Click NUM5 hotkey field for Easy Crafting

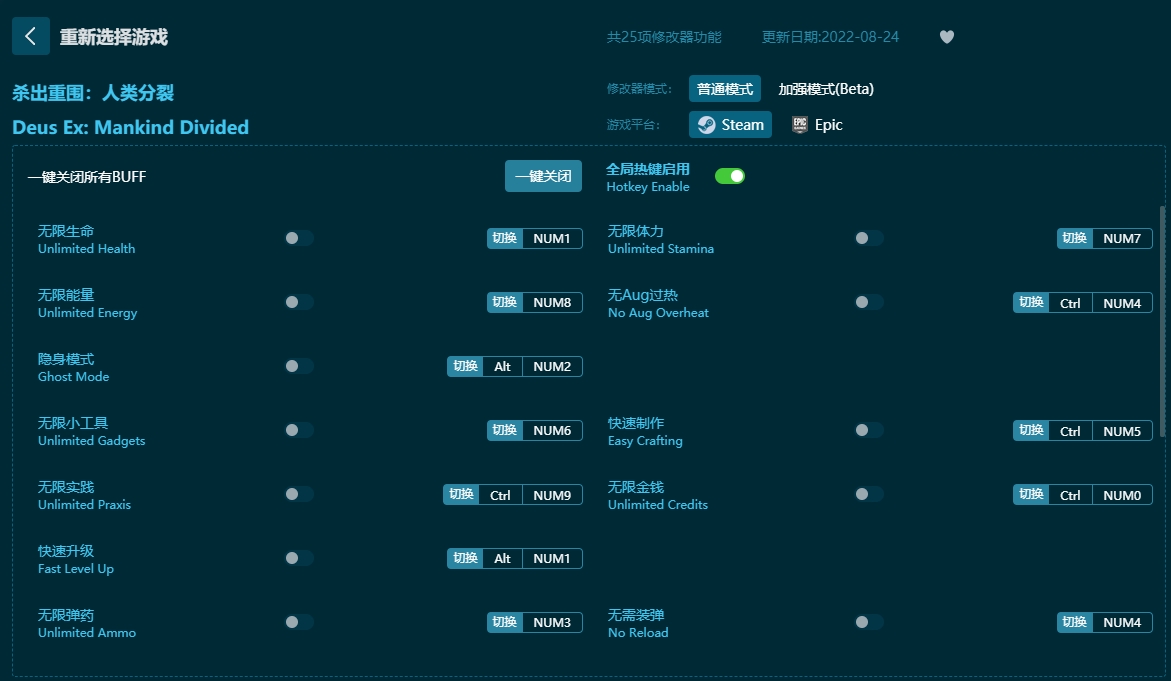1122,431
